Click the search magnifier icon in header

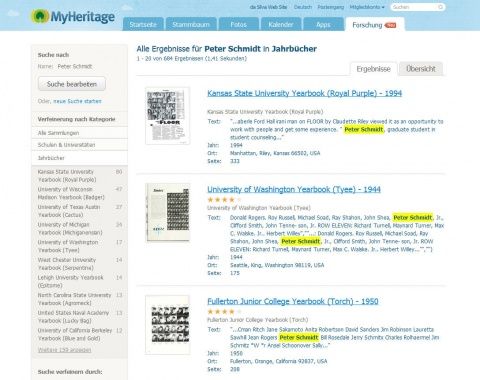pyautogui.click(x=440, y=7)
